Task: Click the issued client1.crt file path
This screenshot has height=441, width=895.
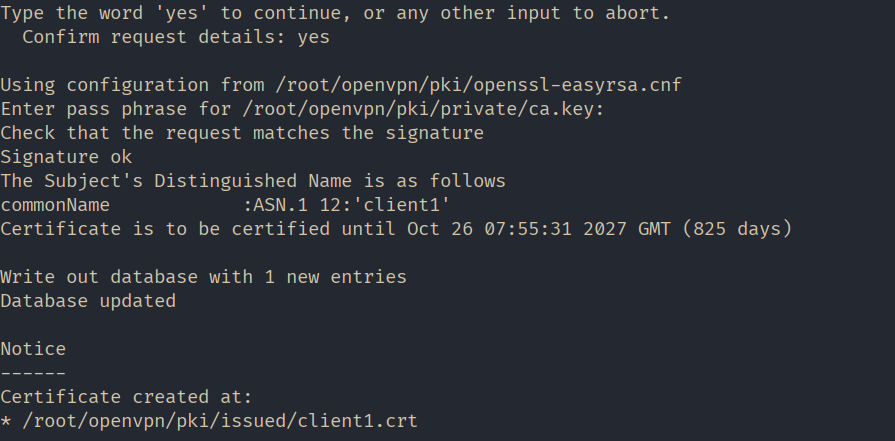Action: click(220, 422)
